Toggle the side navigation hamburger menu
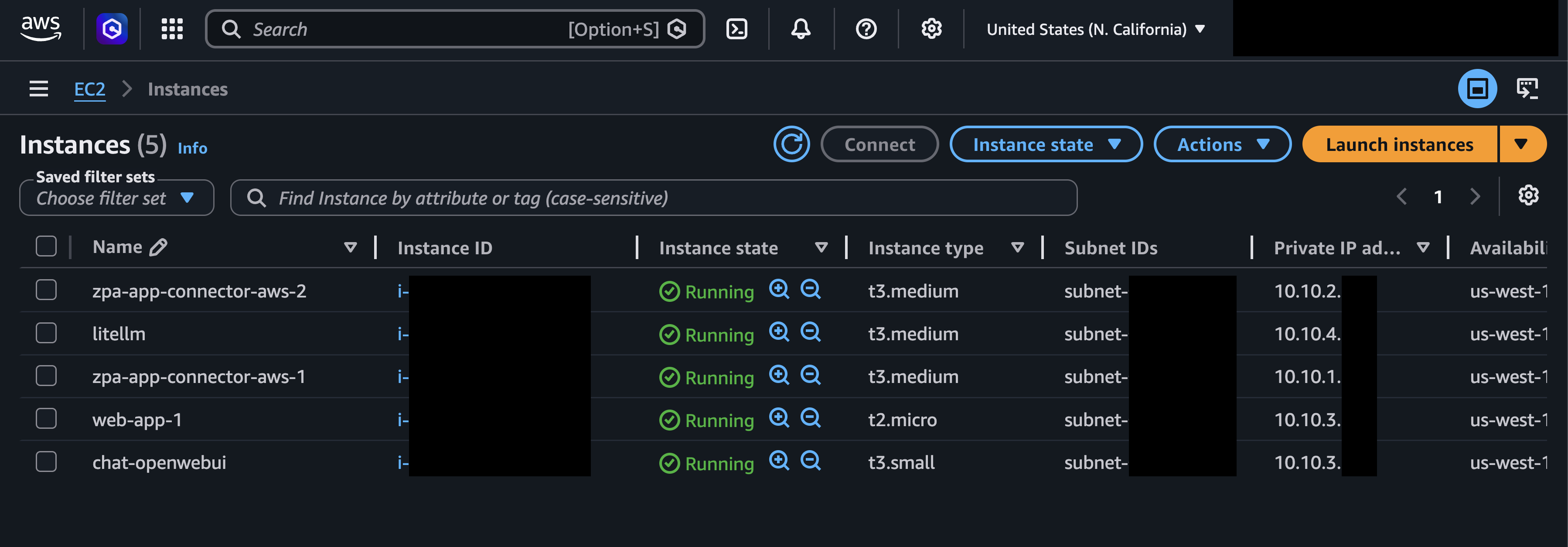Screen dimensions: 1568x547 (39, 89)
